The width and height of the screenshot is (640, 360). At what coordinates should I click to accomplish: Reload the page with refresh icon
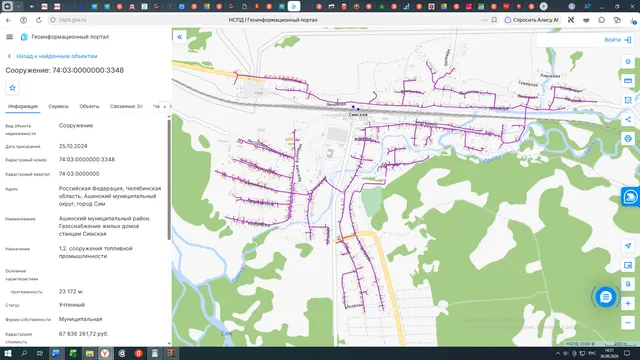pos(39,20)
